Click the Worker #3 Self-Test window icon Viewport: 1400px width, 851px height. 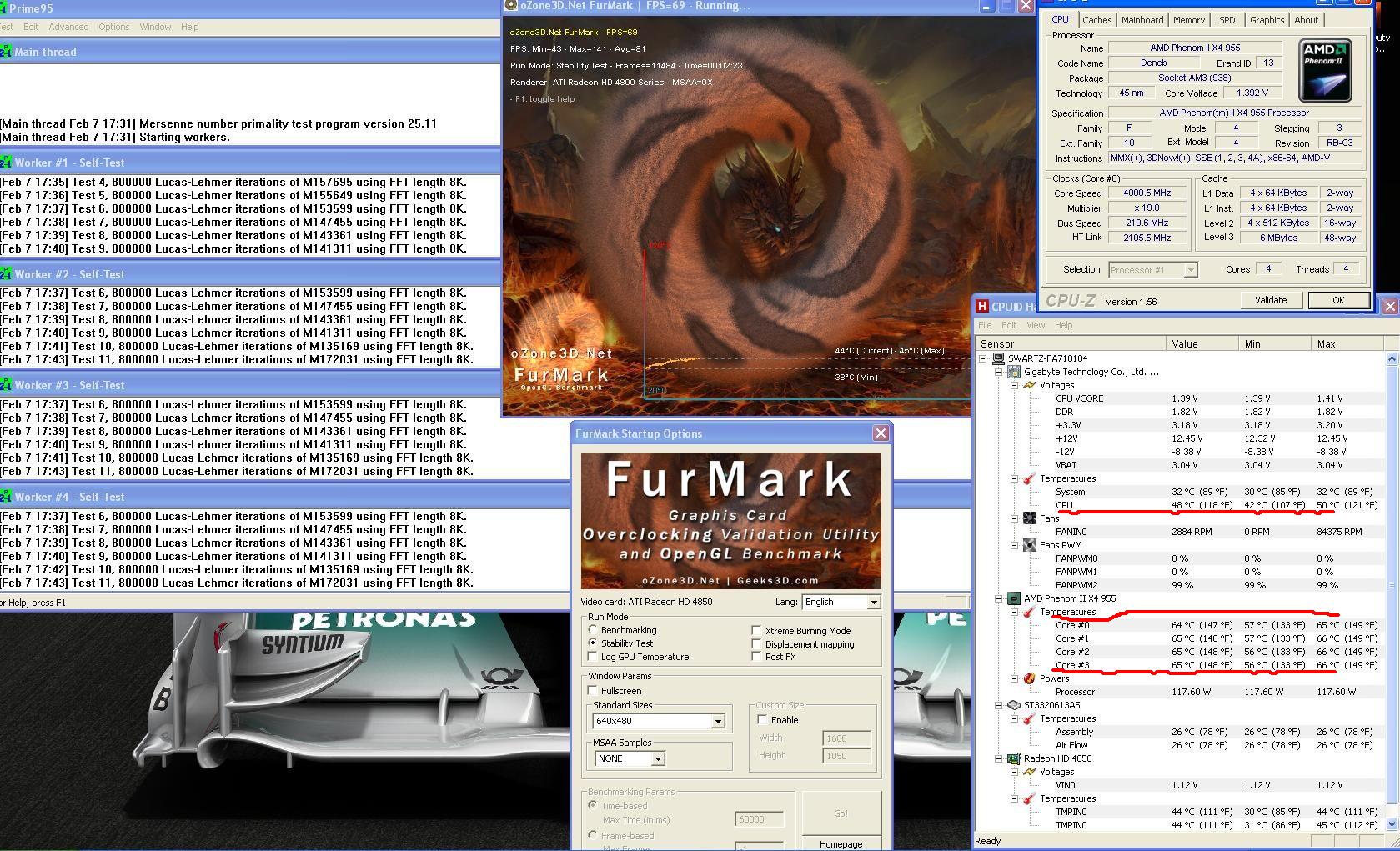(x=5, y=385)
